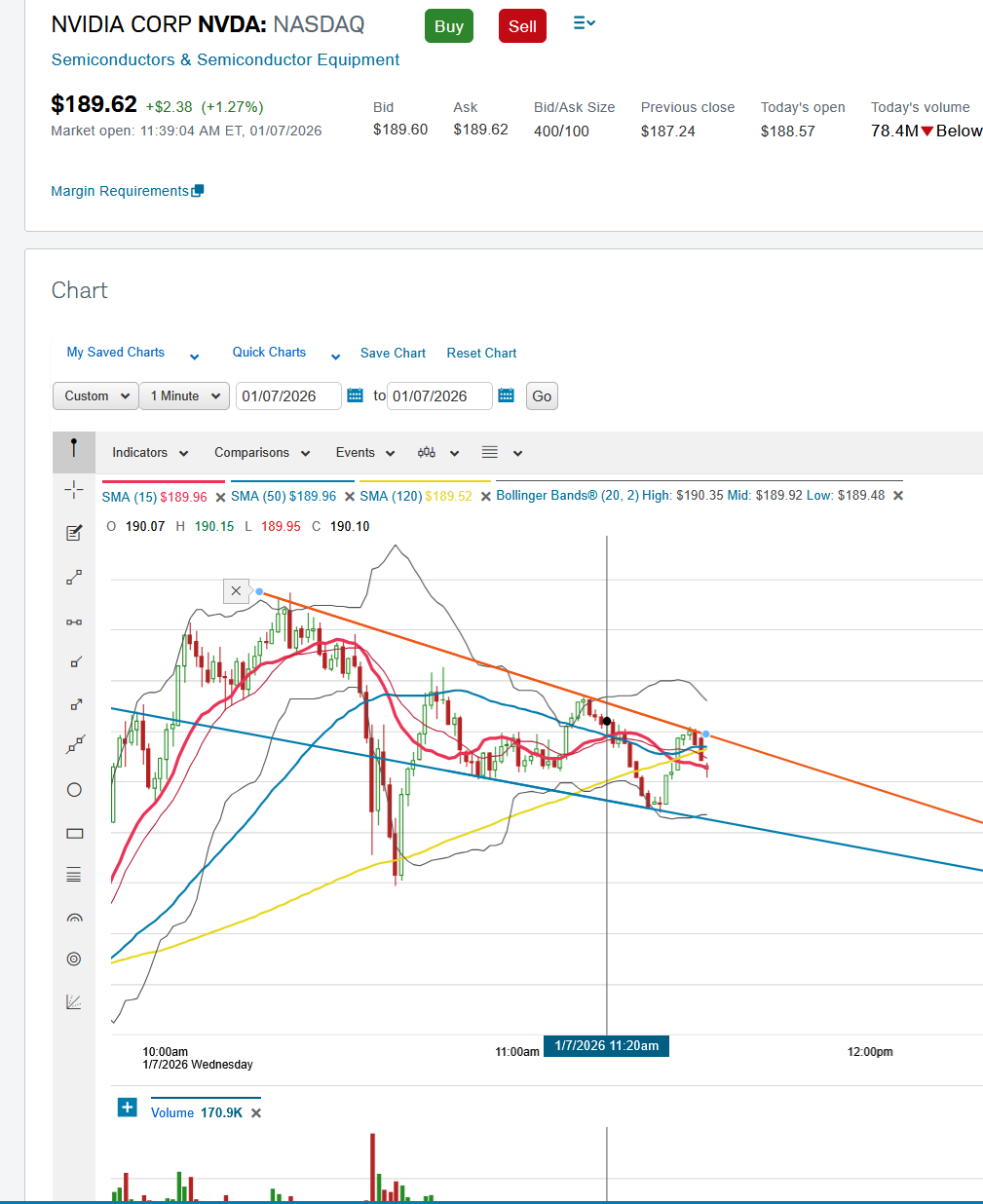Choose the ellipse drawing tool
The width and height of the screenshot is (983, 1204).
pos(74,790)
